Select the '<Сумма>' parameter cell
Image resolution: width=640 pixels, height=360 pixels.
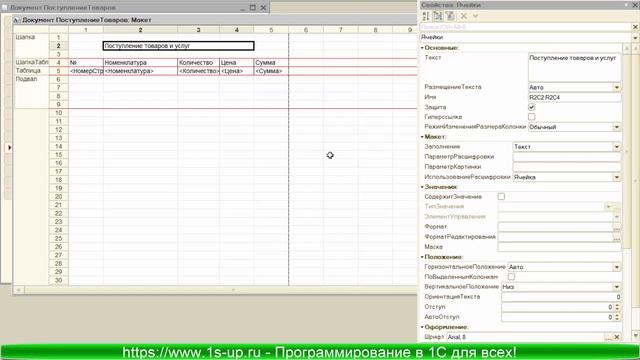[x=271, y=71]
